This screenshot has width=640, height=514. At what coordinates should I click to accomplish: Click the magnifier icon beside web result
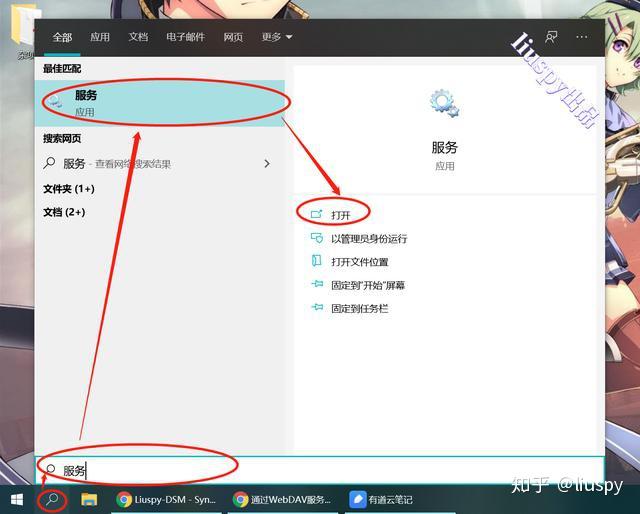click(x=49, y=163)
